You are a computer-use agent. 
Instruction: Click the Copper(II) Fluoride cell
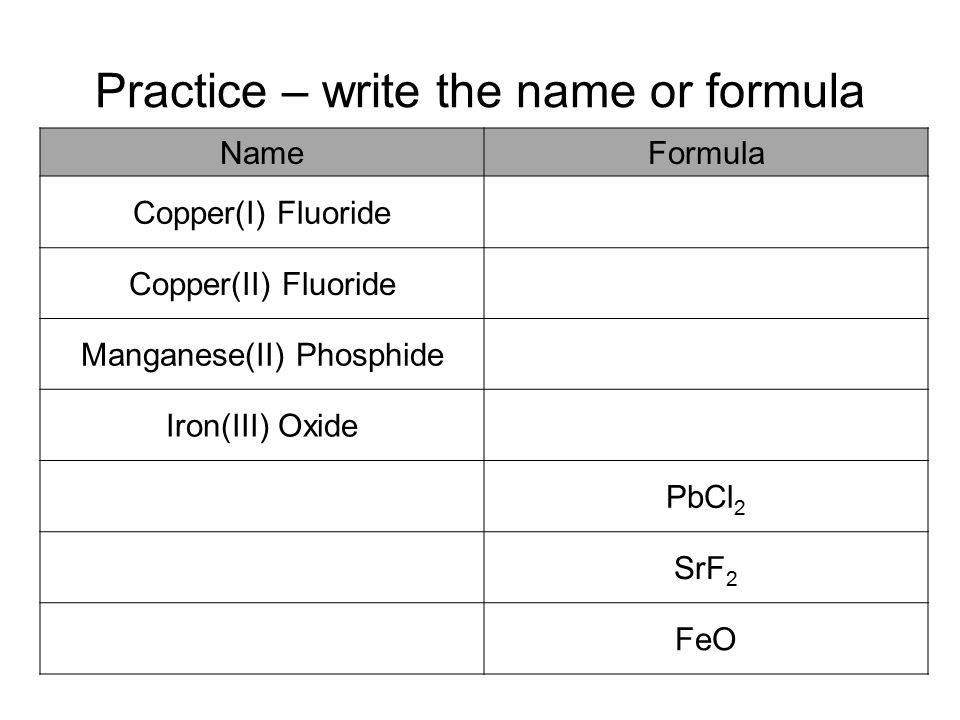[x=262, y=283]
